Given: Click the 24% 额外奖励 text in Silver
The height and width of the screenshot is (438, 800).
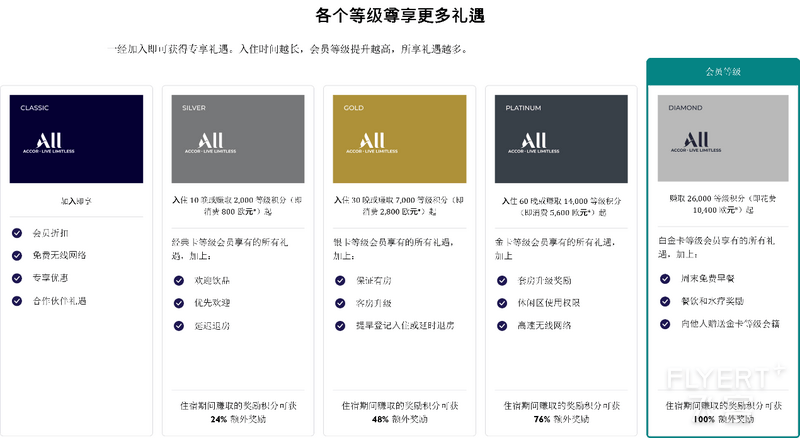Looking at the screenshot, I should 238,420.
